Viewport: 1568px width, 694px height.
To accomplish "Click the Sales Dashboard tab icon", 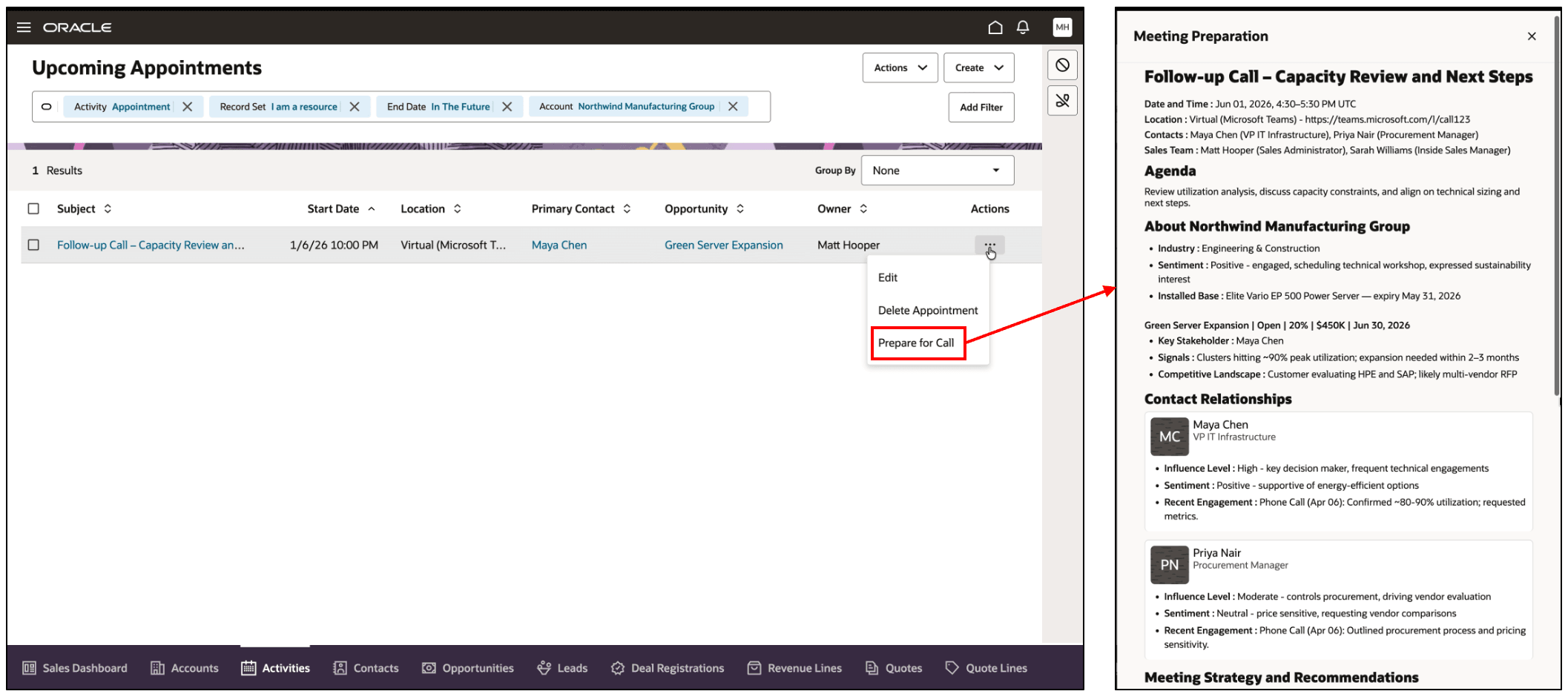I will point(29,668).
